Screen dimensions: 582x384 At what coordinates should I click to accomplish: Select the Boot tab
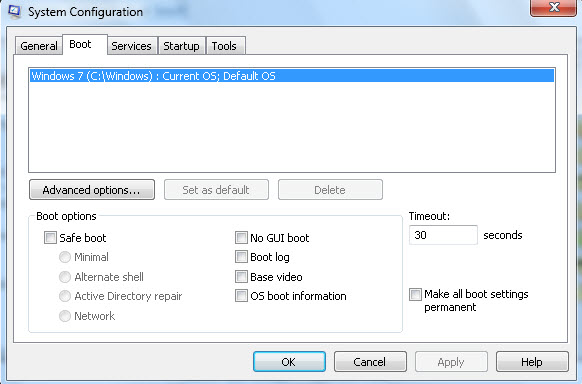tap(85, 45)
